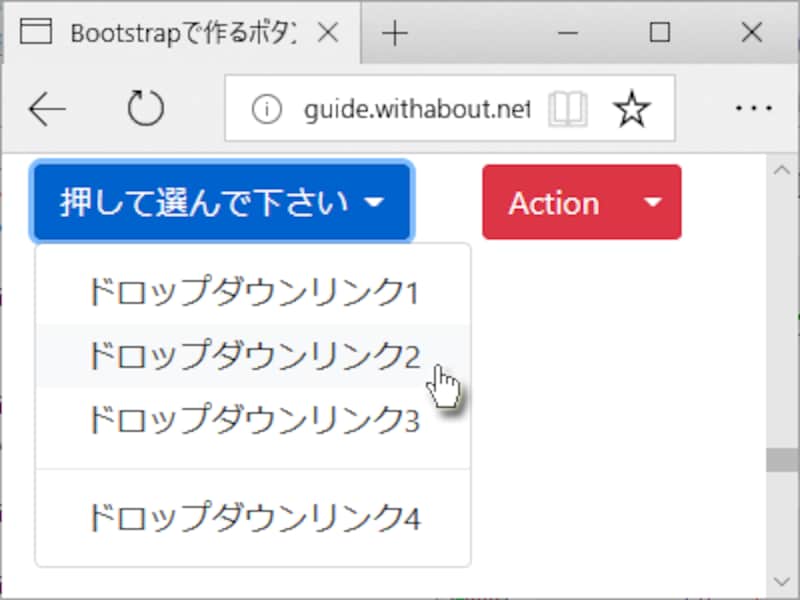Open the browser menu with the three-dots icon
The width and height of the screenshot is (800, 600).
tap(754, 108)
